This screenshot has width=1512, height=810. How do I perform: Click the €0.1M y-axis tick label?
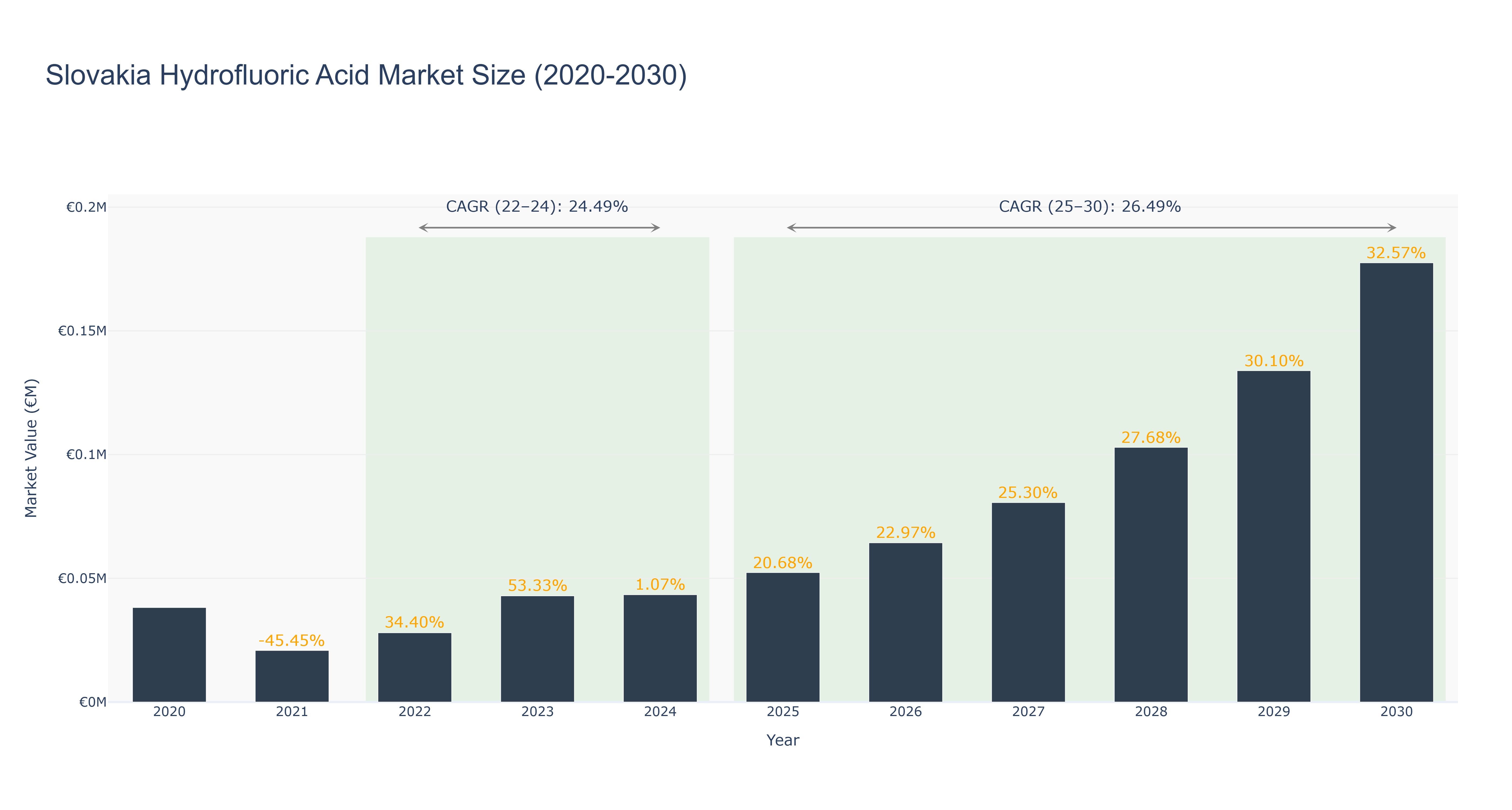(86, 455)
